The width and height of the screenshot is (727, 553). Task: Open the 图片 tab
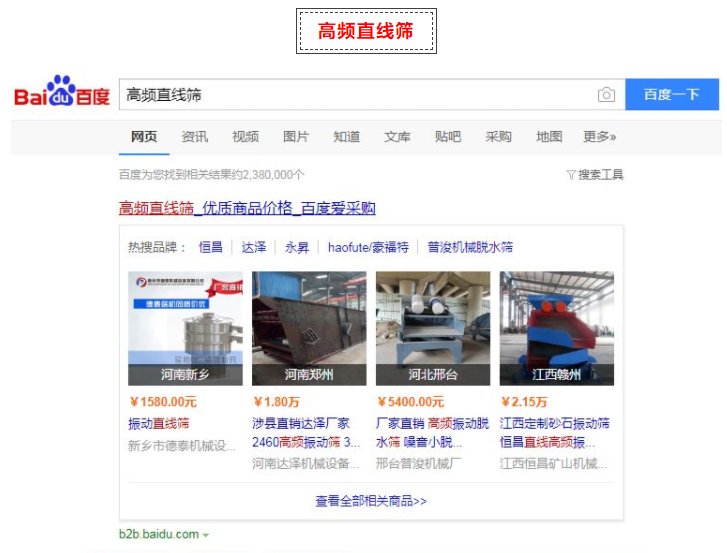(296, 137)
